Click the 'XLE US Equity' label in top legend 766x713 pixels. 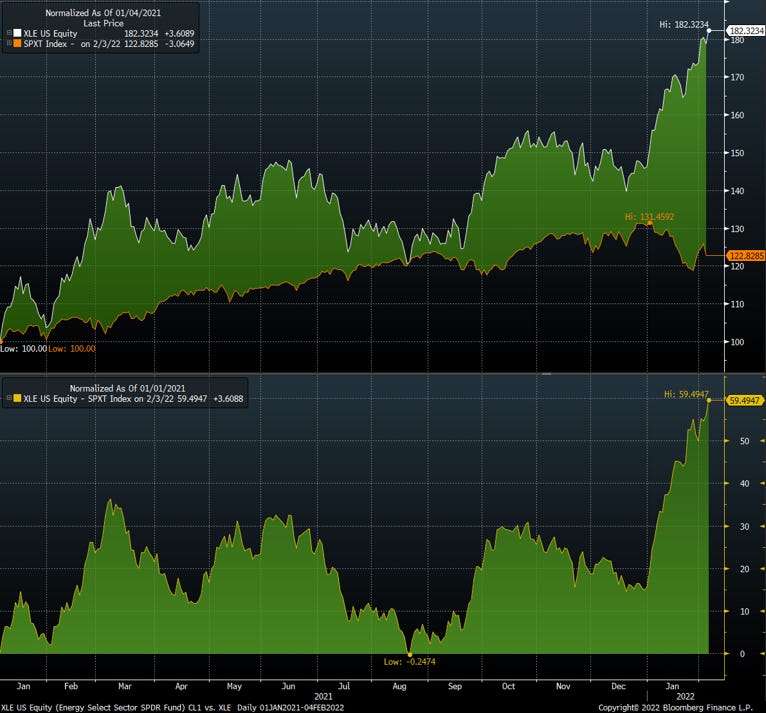pyautogui.click(x=50, y=33)
